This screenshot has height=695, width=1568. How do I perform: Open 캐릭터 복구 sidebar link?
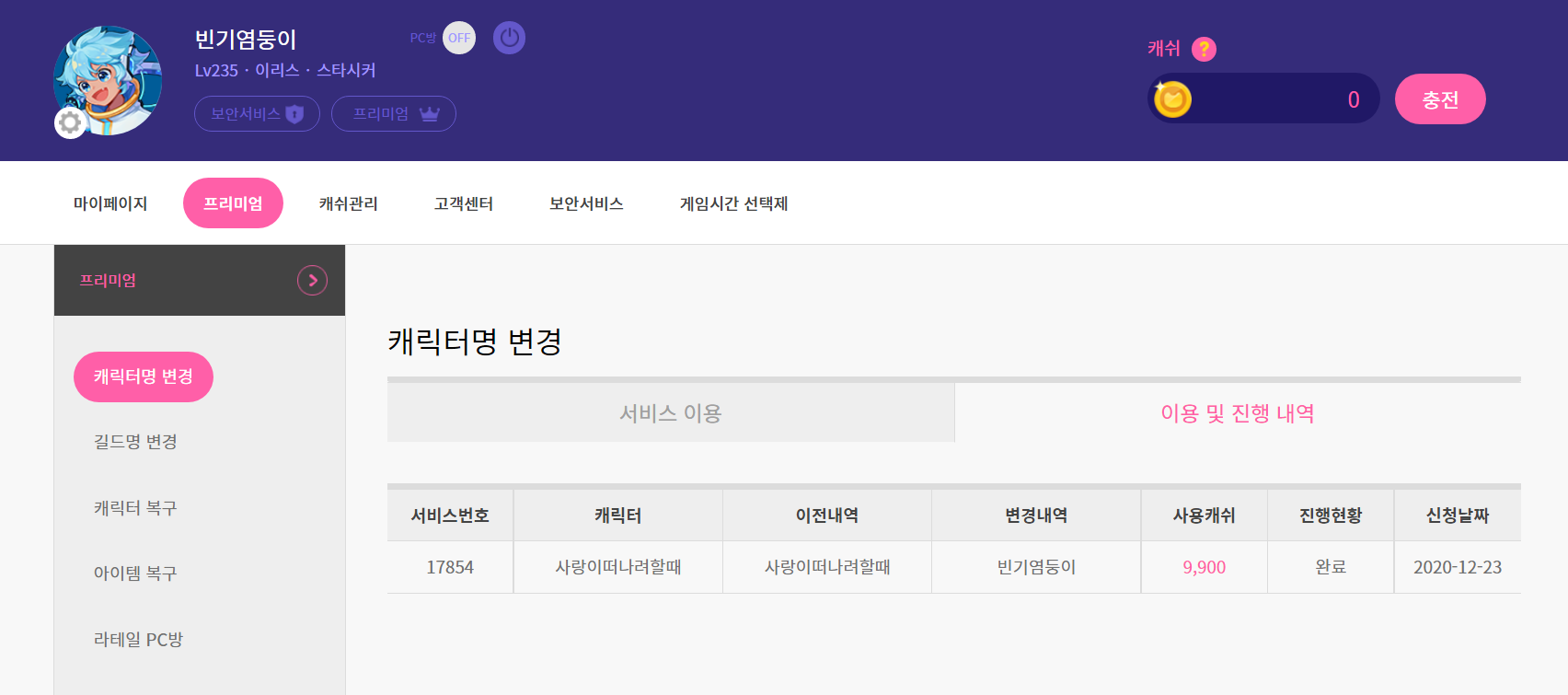(x=135, y=508)
